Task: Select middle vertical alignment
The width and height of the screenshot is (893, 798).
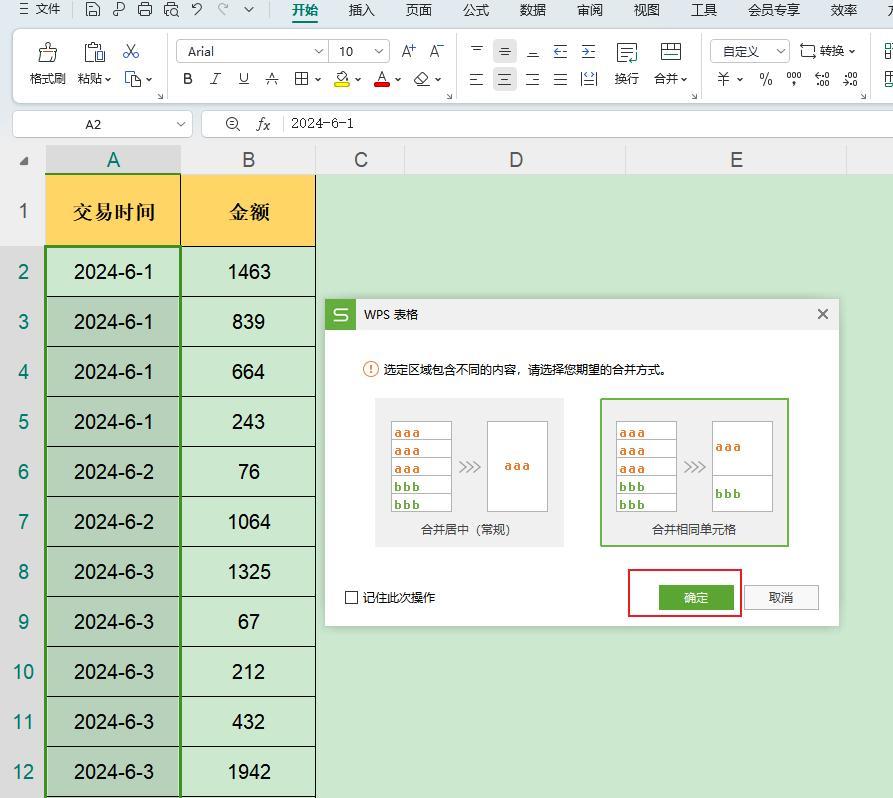Action: (x=505, y=51)
